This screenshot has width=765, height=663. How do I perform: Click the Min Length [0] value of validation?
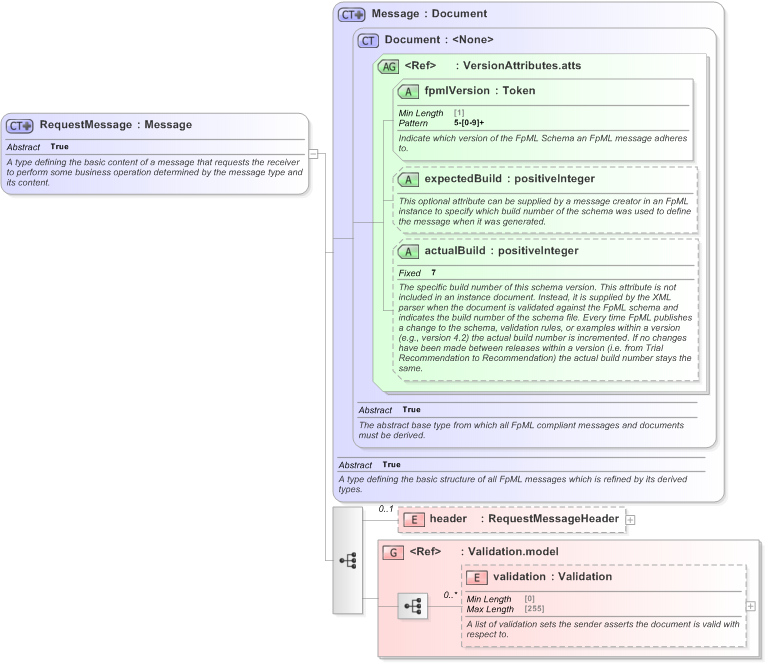(530, 599)
